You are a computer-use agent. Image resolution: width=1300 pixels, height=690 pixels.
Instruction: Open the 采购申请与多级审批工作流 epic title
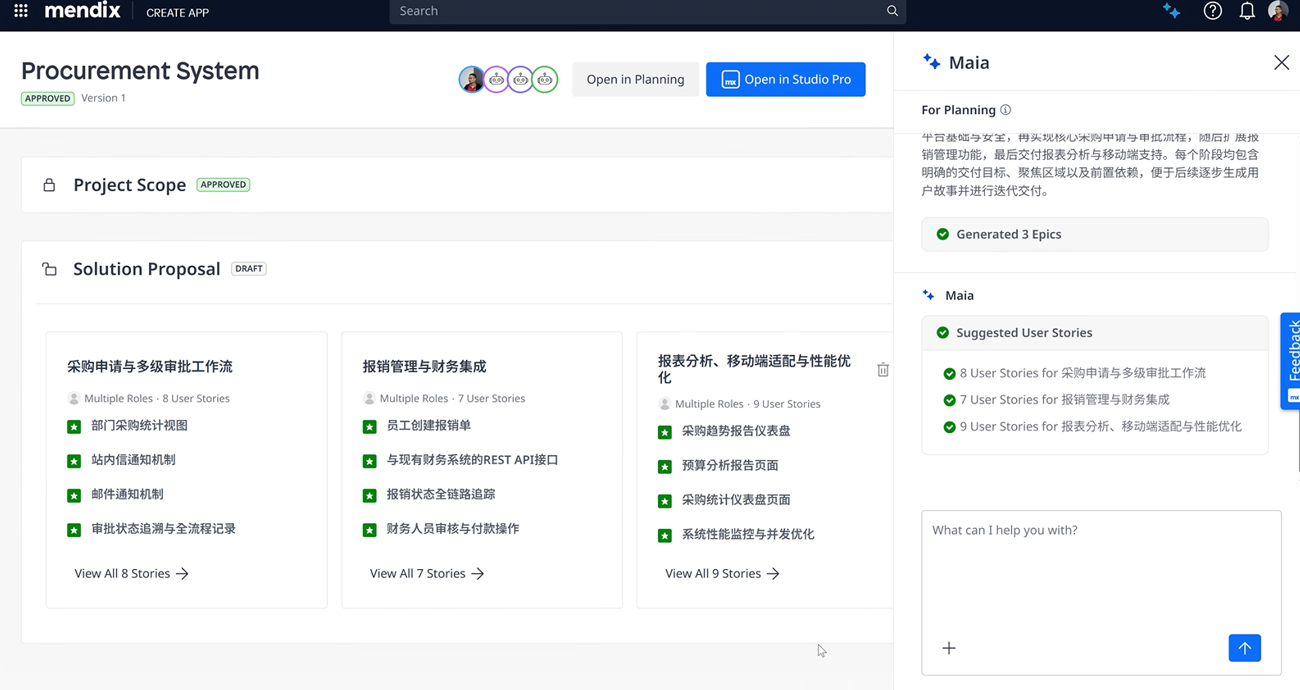tap(150, 366)
